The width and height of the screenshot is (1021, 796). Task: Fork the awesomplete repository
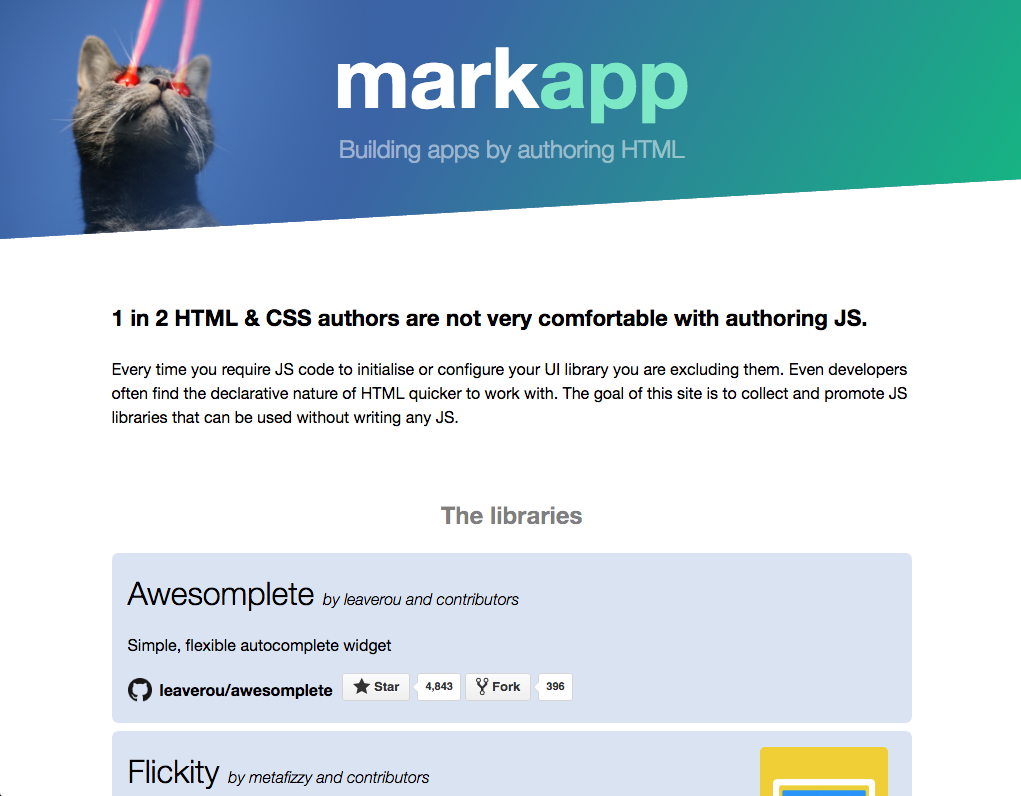[498, 687]
